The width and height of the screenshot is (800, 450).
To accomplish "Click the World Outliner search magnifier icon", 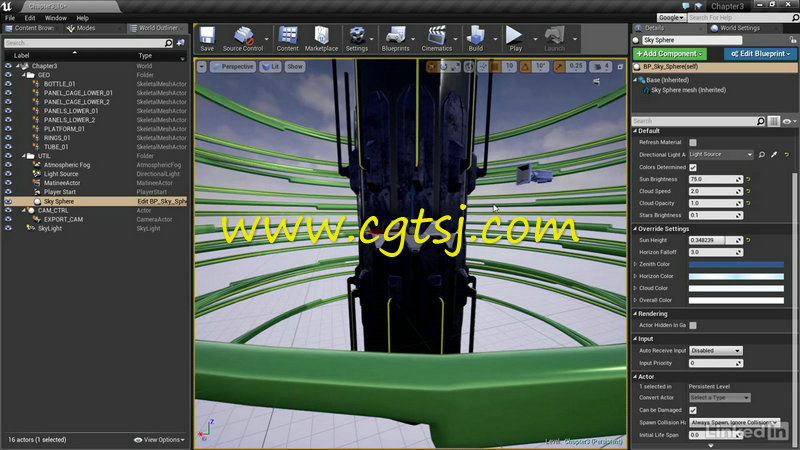I will coord(168,43).
